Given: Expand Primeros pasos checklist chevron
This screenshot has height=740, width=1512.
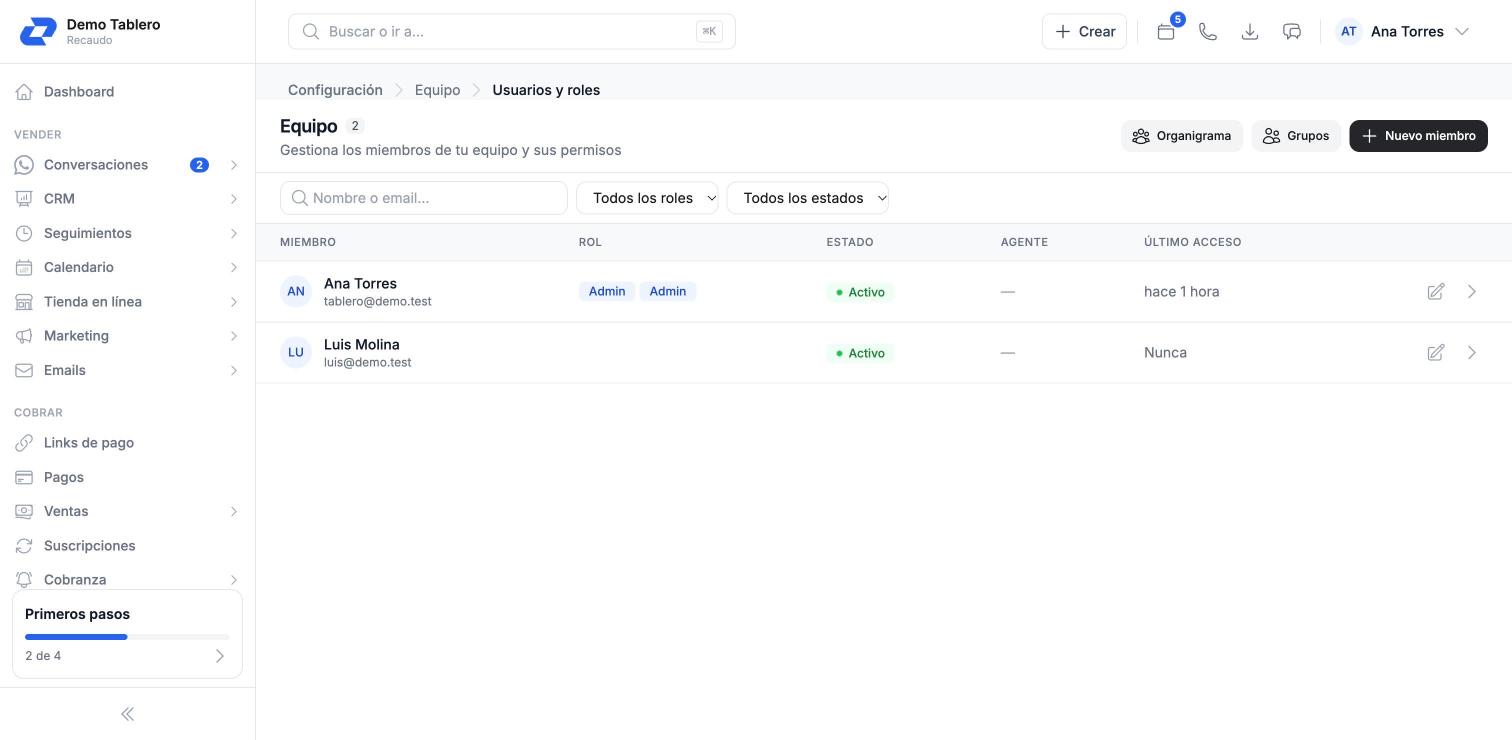Looking at the screenshot, I should pyautogui.click(x=220, y=656).
